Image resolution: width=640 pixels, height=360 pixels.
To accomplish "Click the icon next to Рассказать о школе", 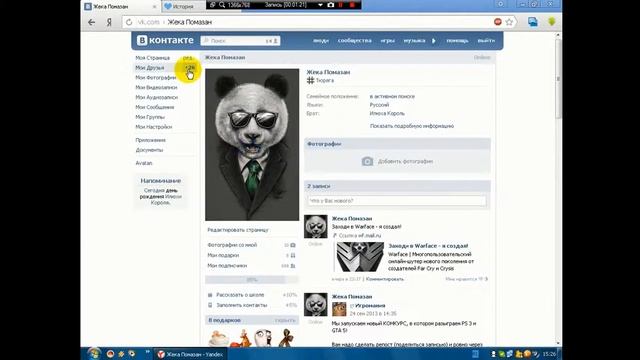I will click(x=210, y=295).
